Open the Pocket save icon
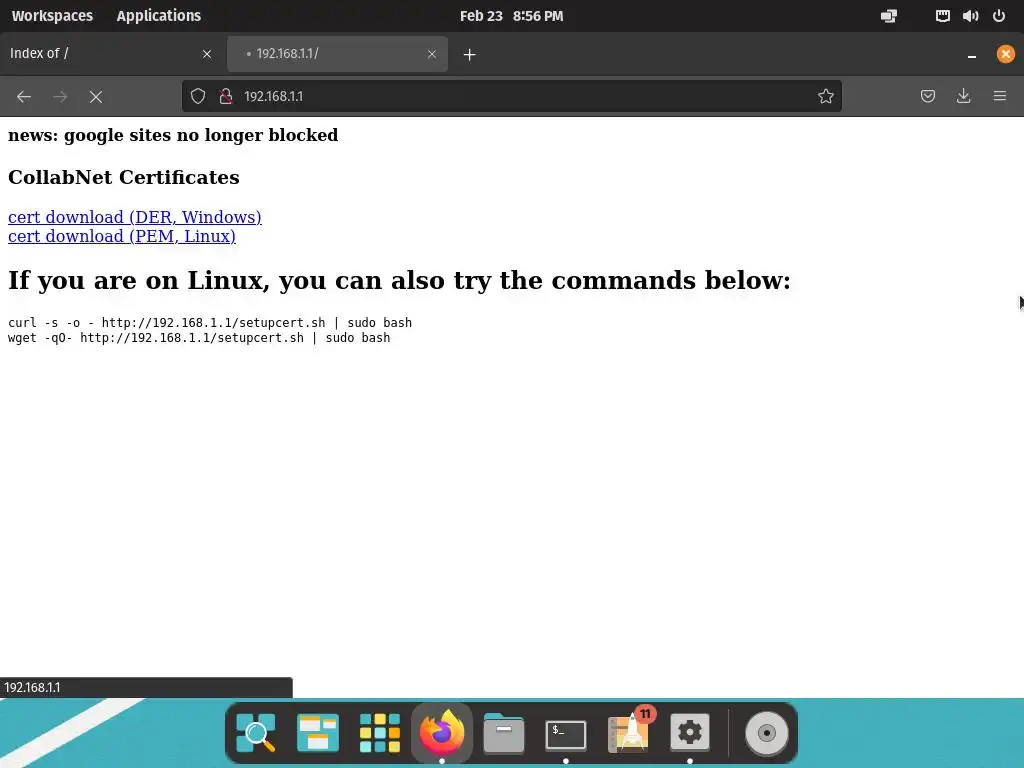Viewport: 1024px width, 768px height. [x=927, y=97]
